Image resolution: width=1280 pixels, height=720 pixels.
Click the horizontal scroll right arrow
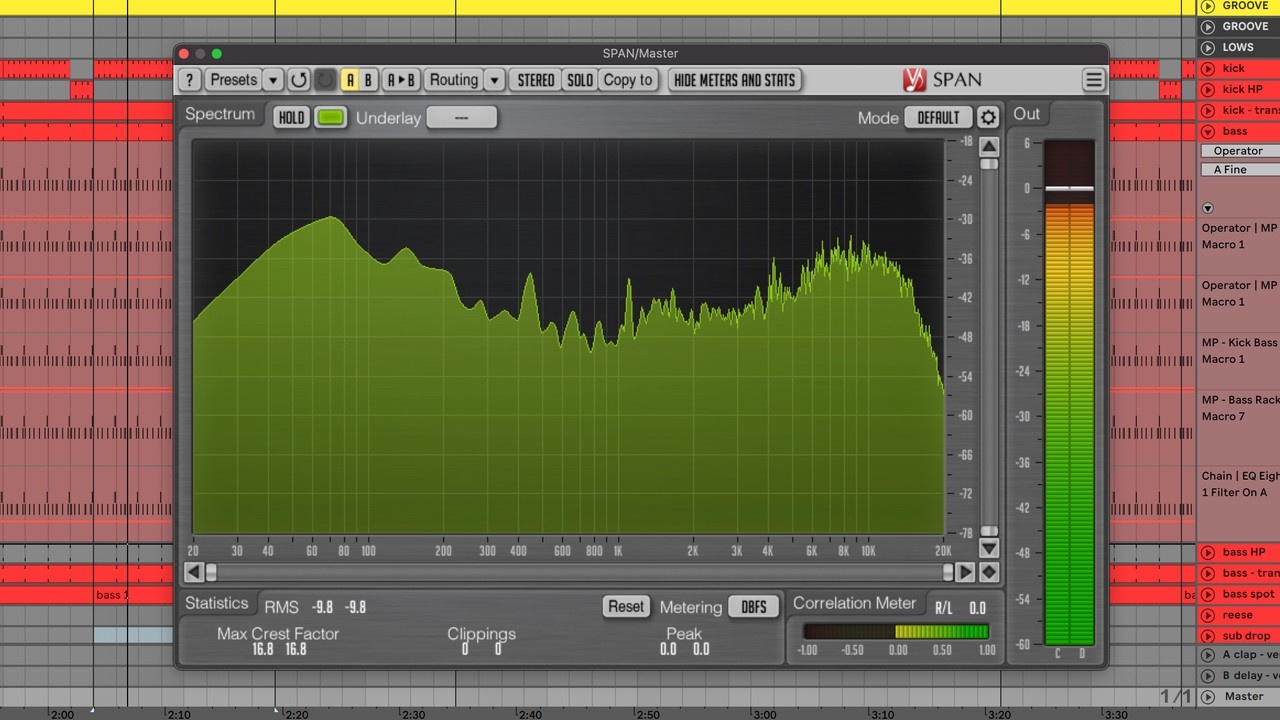pyautogui.click(x=965, y=572)
